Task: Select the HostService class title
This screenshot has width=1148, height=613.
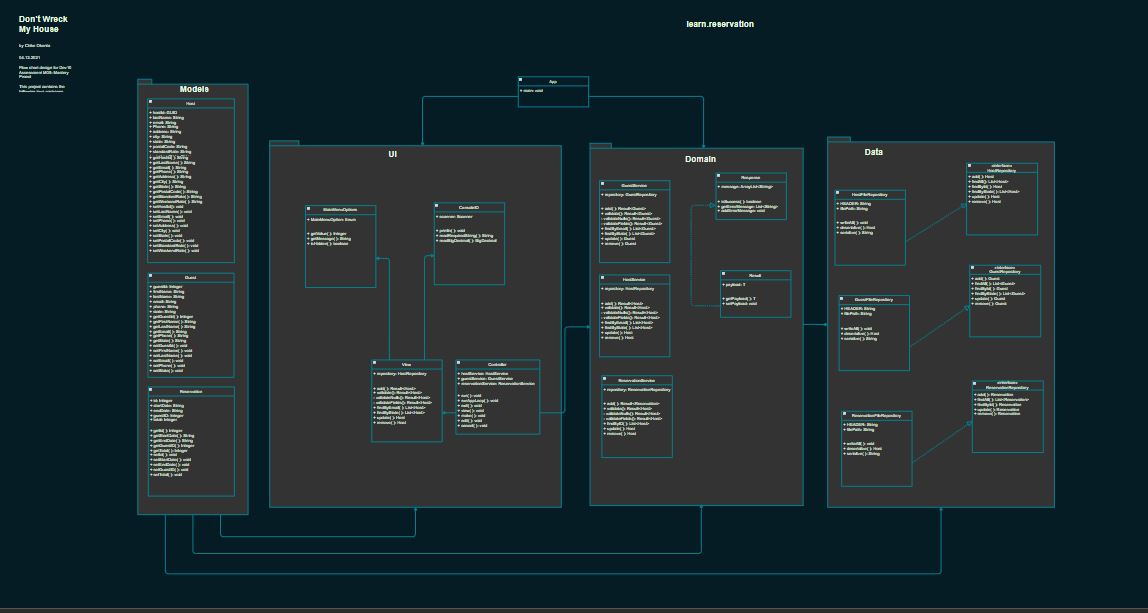Action: click(635, 280)
